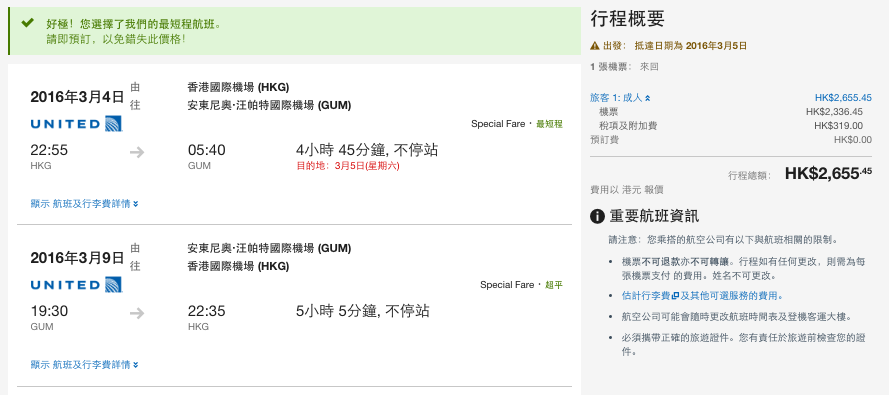889x395 pixels.
Task: Click the 行程概要 heading
Action: coord(627,19)
